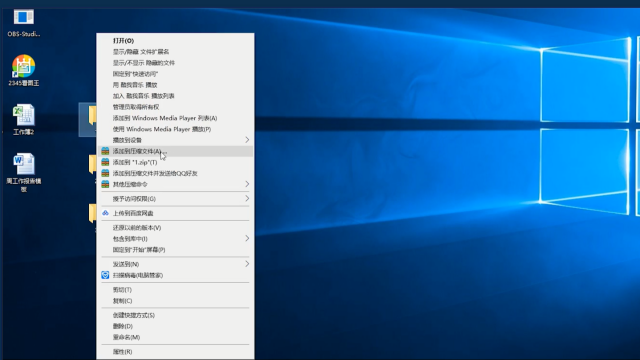The height and width of the screenshot is (360, 640).
Task: Expand the 播放到设备 submenu arrow
Action: click(x=247, y=140)
